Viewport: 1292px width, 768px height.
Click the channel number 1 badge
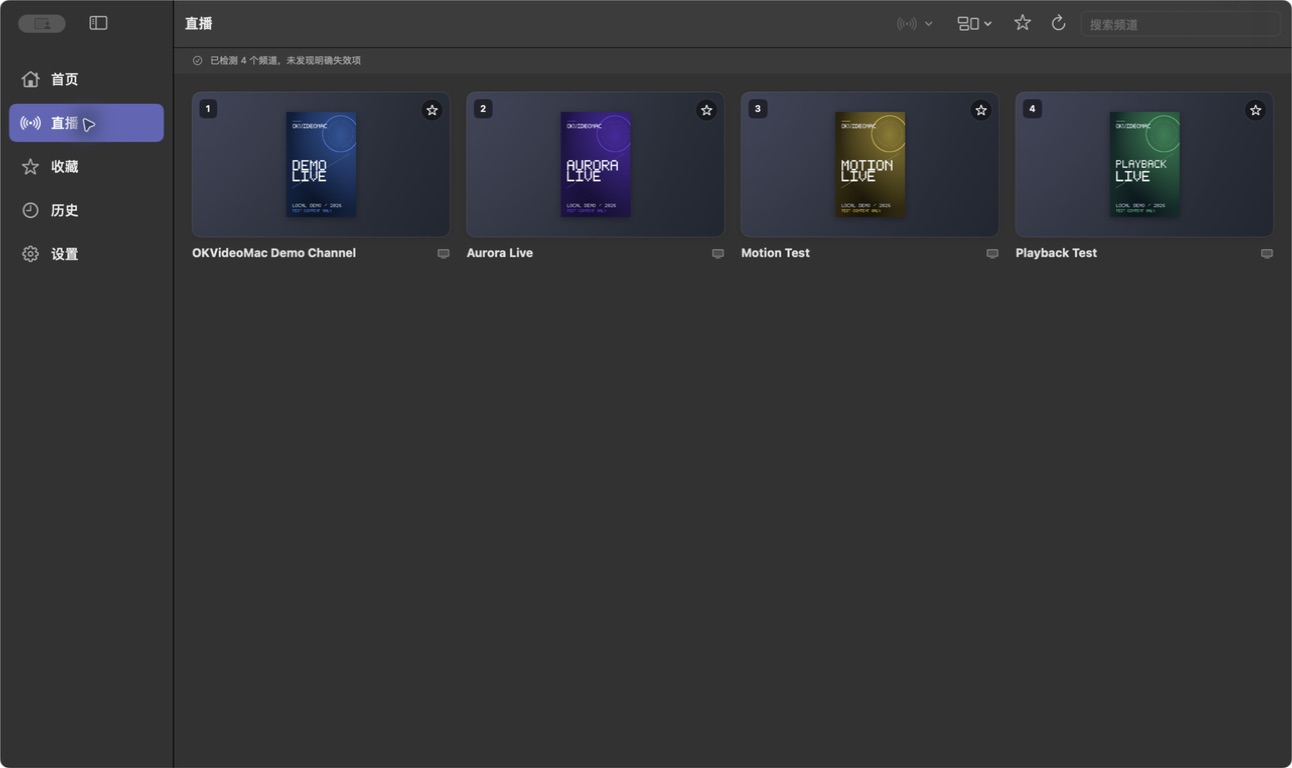coord(208,108)
